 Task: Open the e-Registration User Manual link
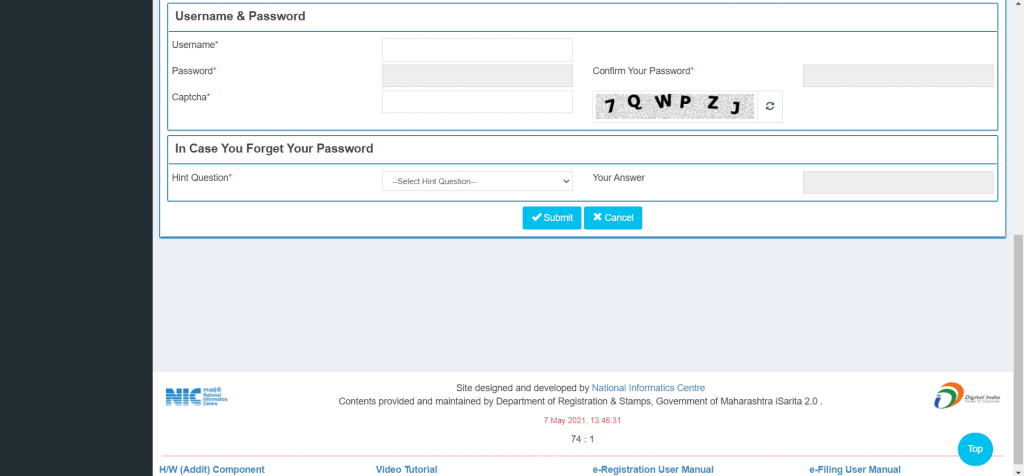653,469
